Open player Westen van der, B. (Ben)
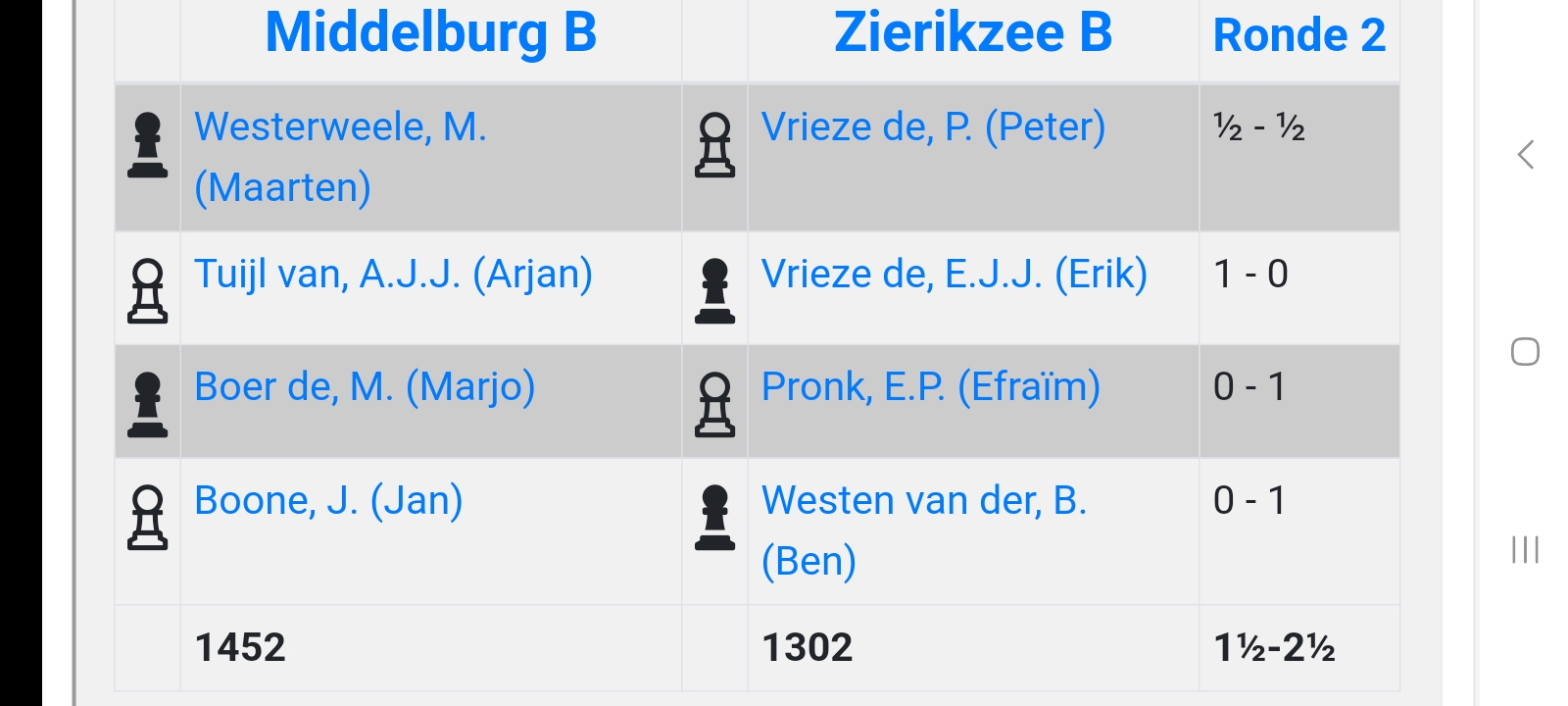 (x=923, y=500)
